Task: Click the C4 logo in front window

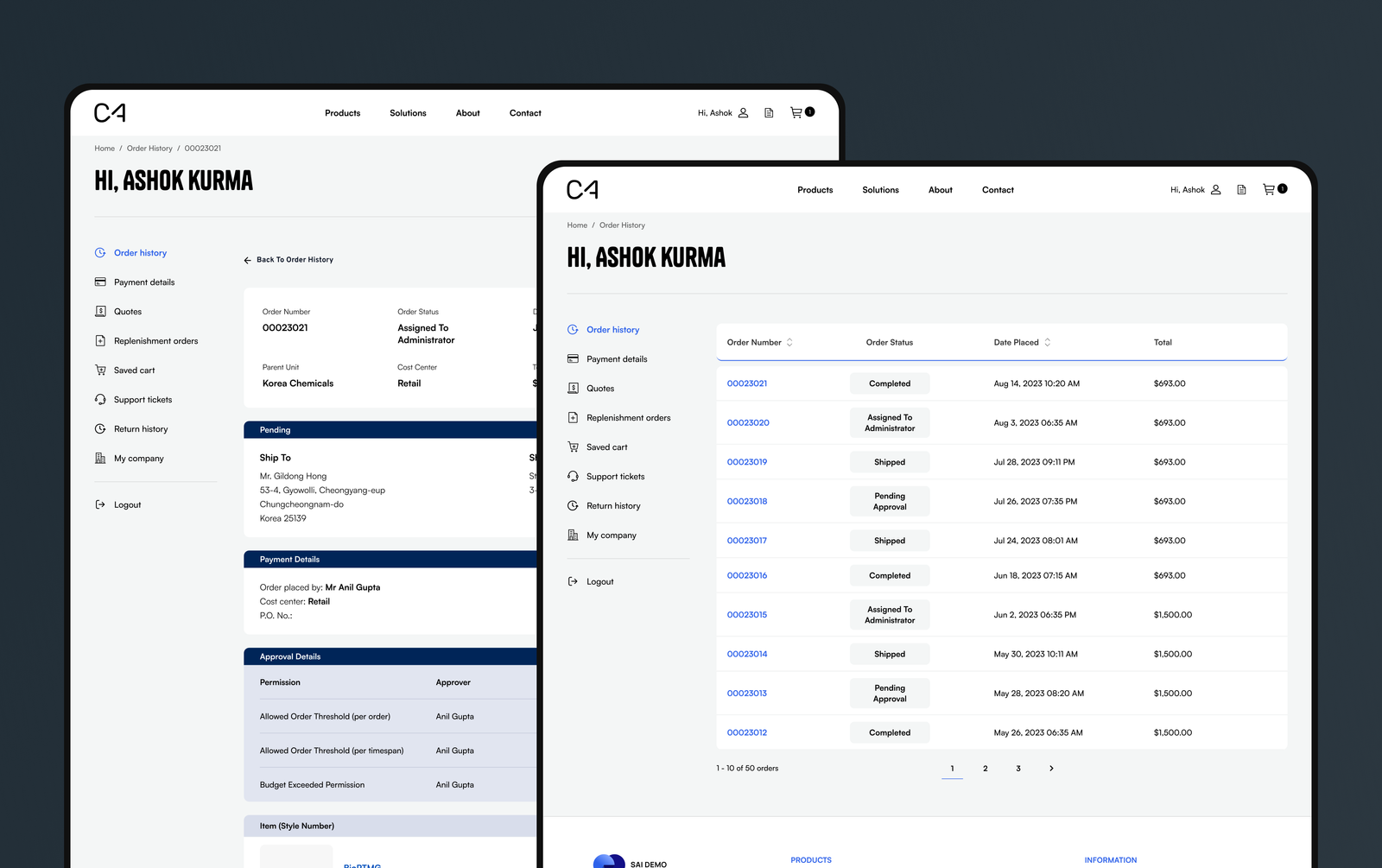Action: [582, 190]
